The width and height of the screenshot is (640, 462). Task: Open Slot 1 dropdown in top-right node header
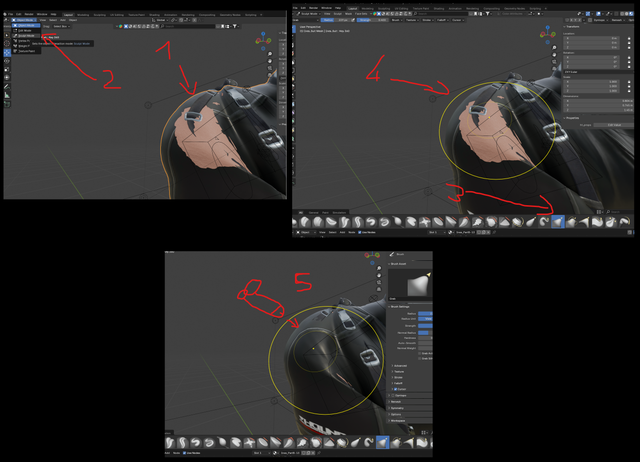[x=437, y=232]
